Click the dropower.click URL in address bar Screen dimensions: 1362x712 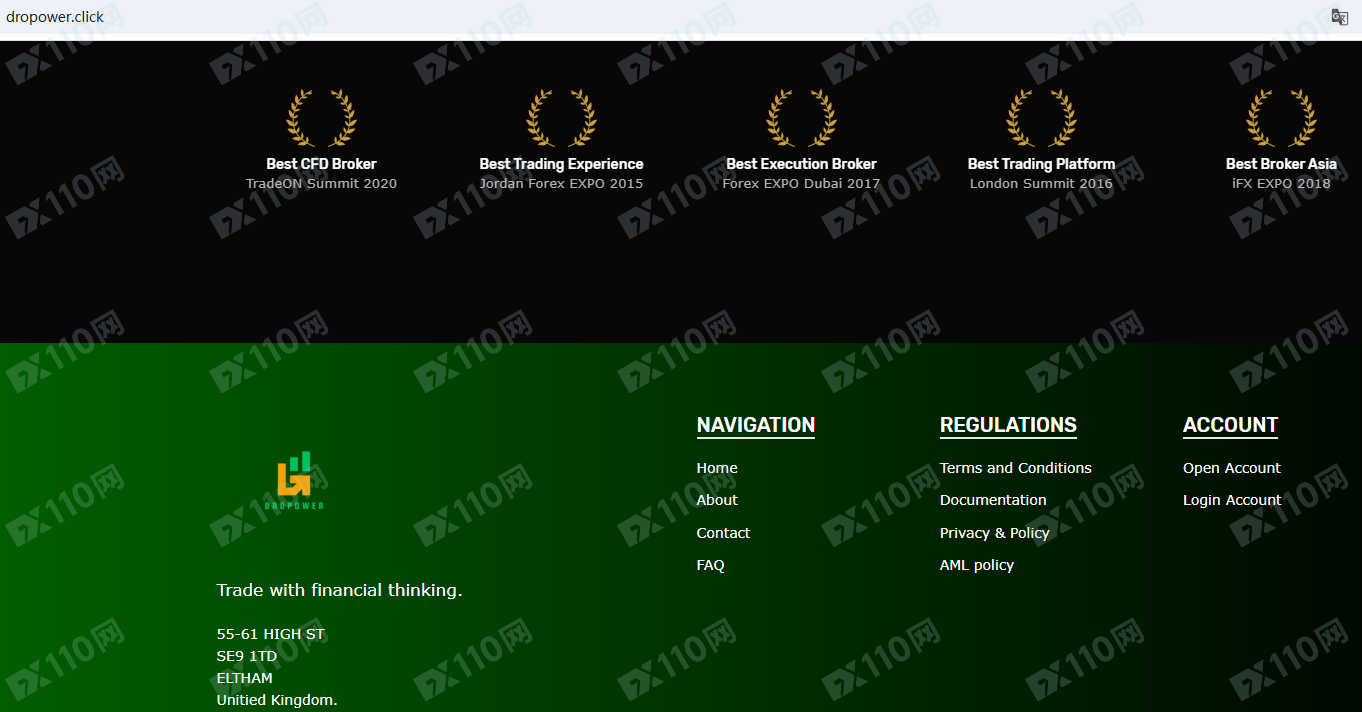coord(55,17)
